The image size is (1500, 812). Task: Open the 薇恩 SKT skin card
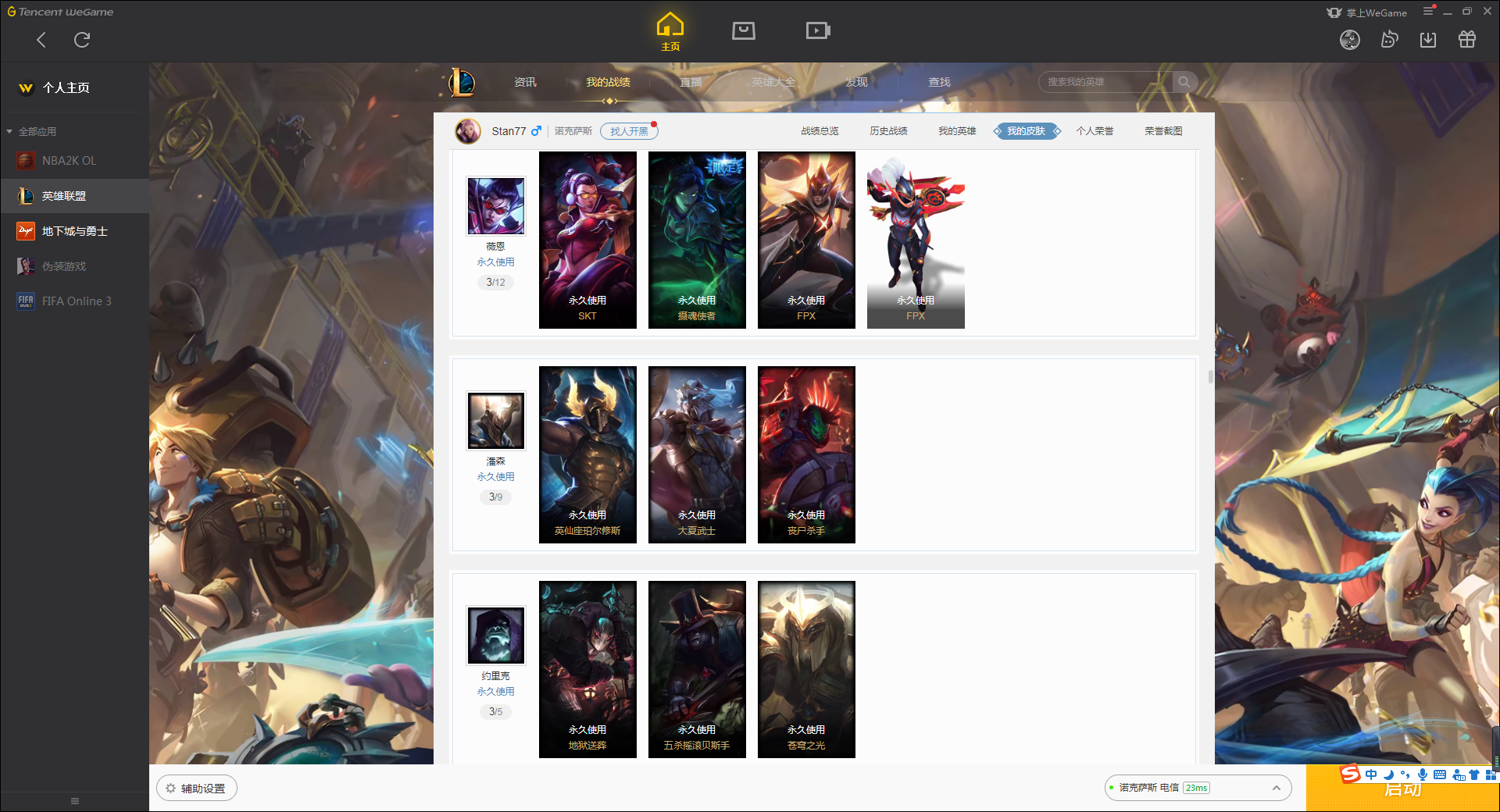pyautogui.click(x=587, y=240)
